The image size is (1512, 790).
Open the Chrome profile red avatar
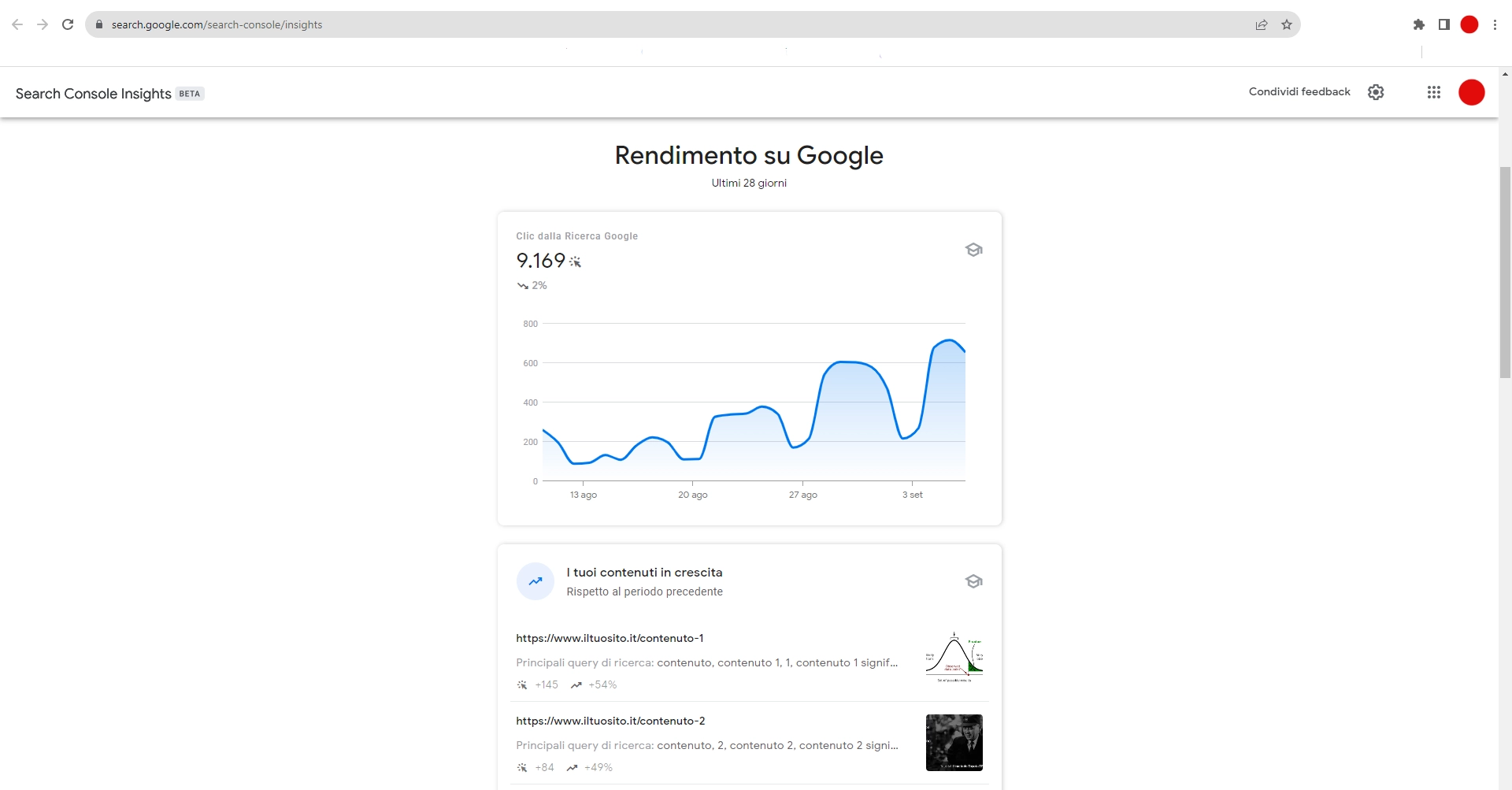[x=1469, y=24]
